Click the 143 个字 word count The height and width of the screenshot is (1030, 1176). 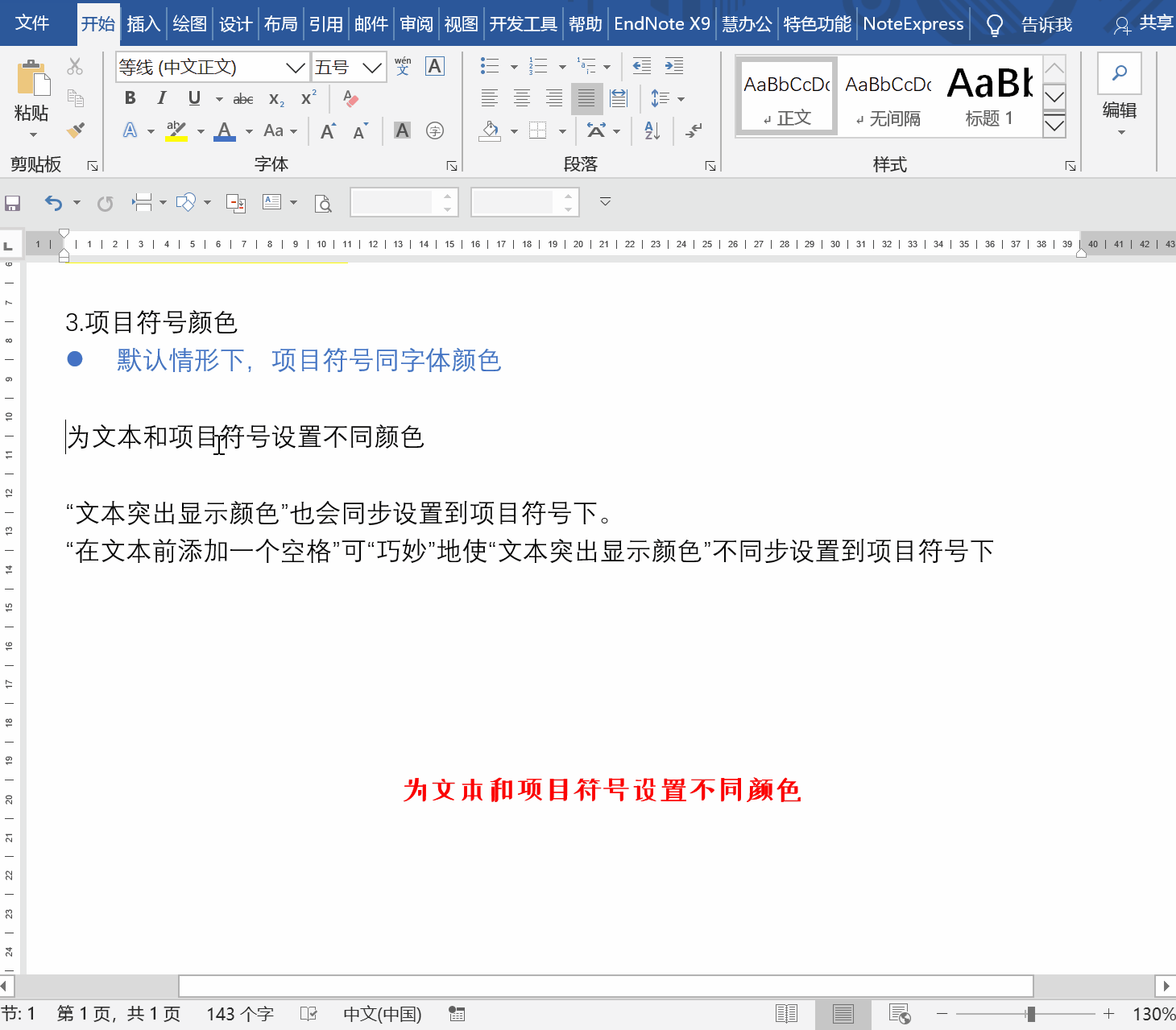coord(240,1014)
